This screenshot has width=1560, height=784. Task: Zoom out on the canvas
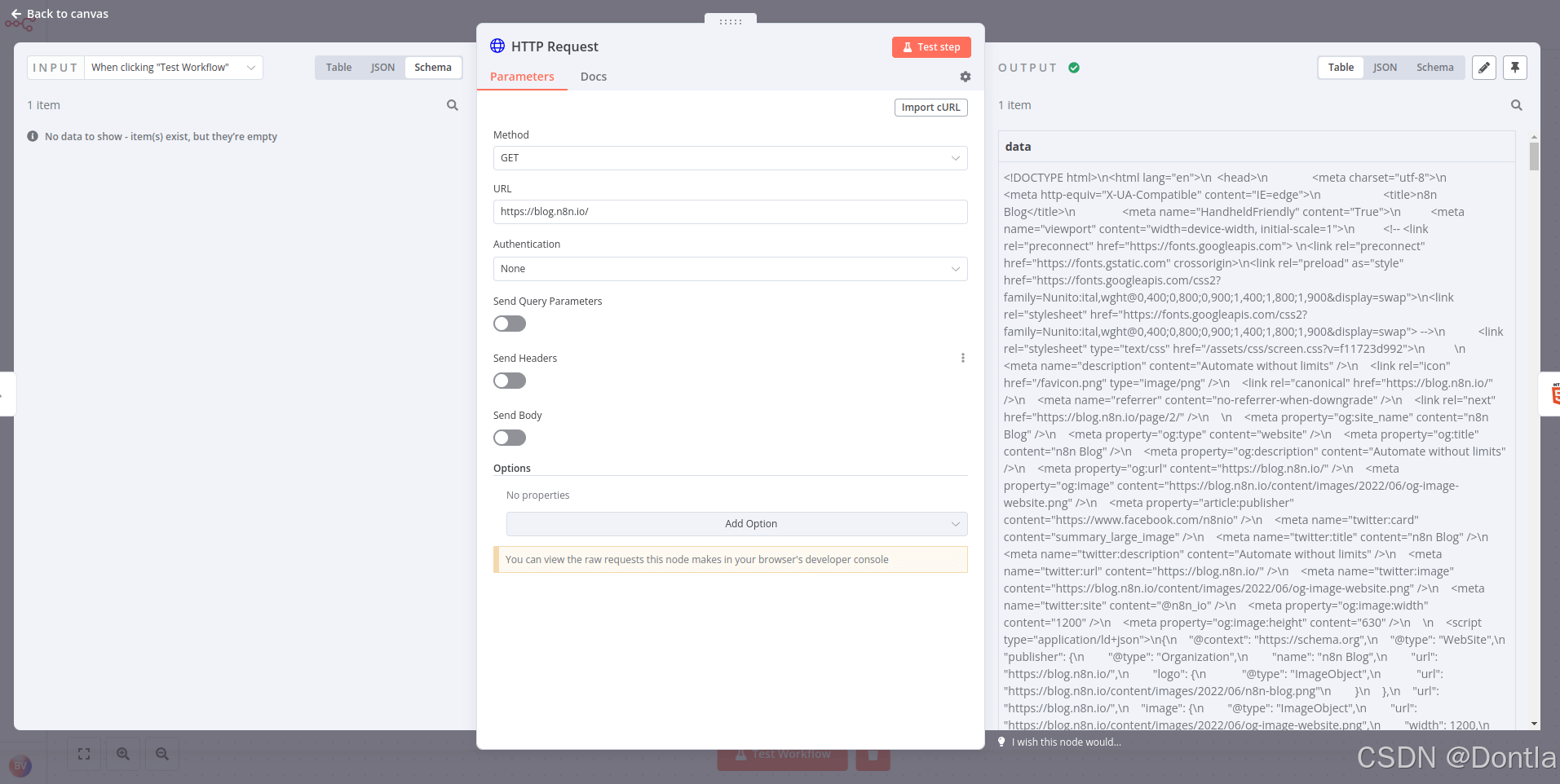click(x=162, y=754)
